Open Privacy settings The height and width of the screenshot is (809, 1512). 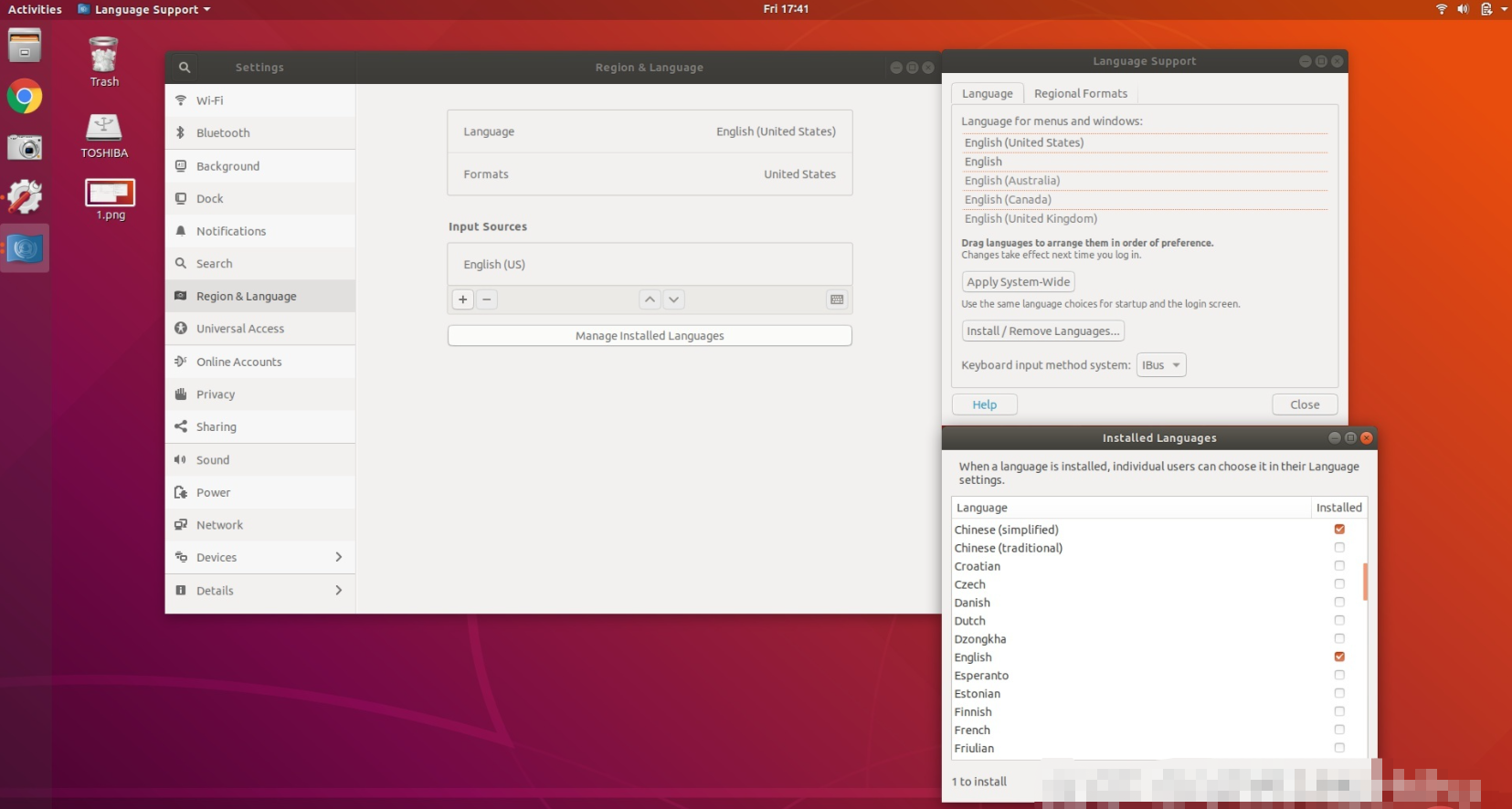tap(260, 394)
